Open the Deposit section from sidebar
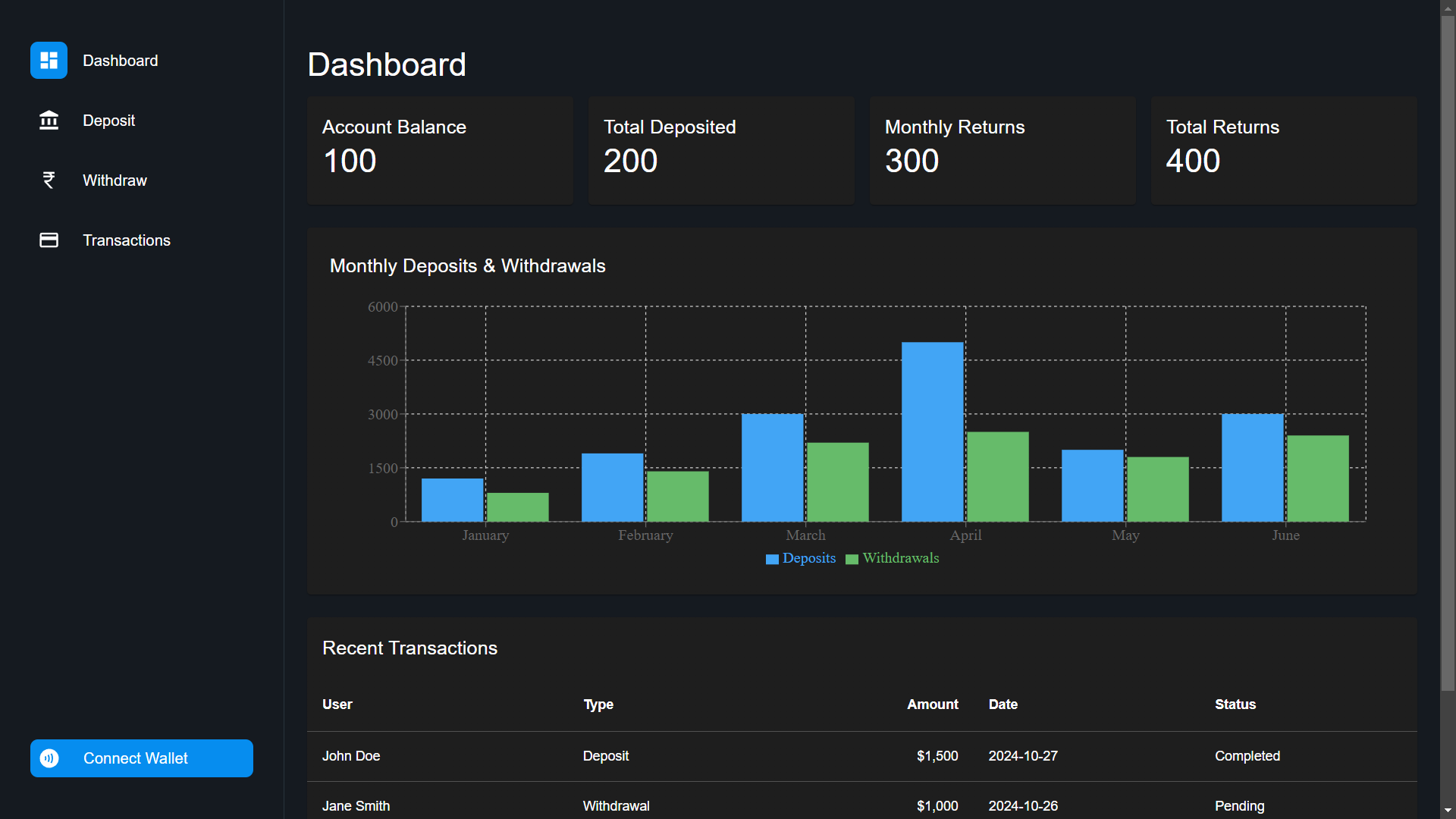 coord(108,120)
